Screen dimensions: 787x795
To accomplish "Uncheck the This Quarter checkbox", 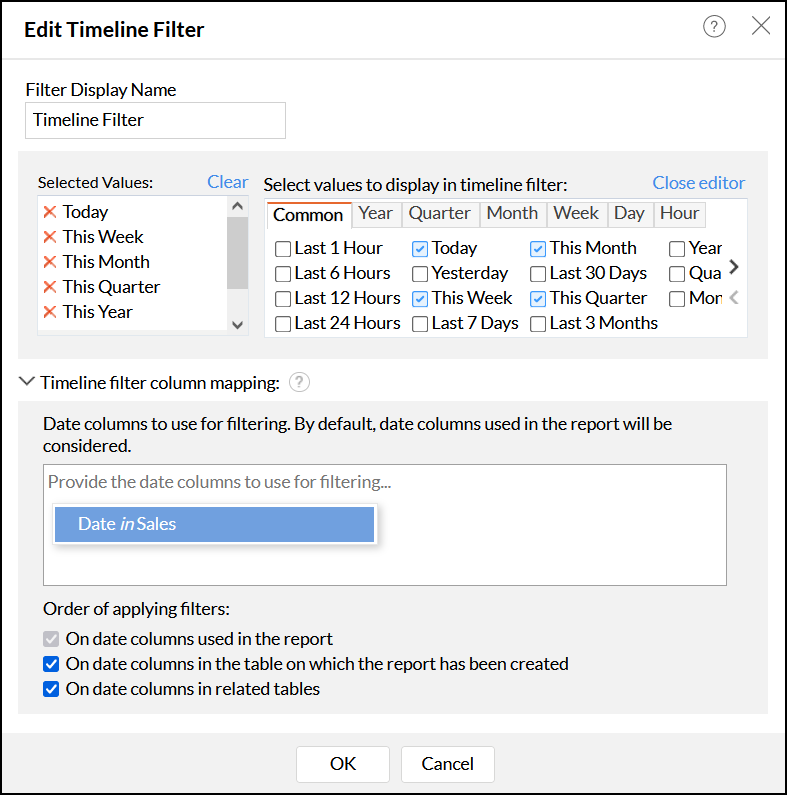I will [x=538, y=299].
